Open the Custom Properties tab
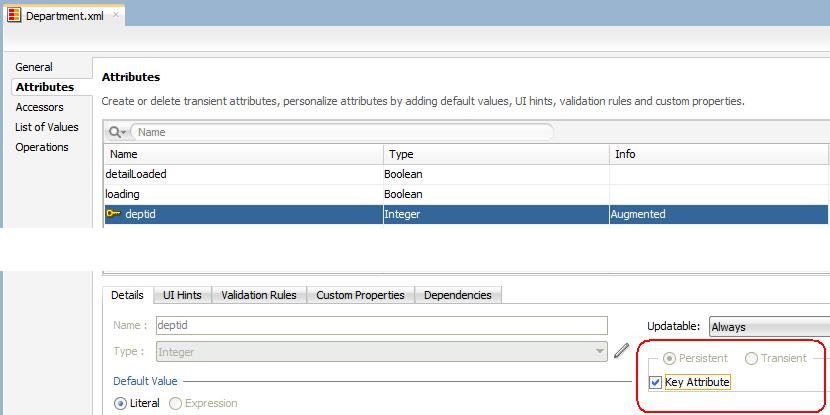Image resolution: width=830 pixels, height=415 pixels. tap(360, 295)
